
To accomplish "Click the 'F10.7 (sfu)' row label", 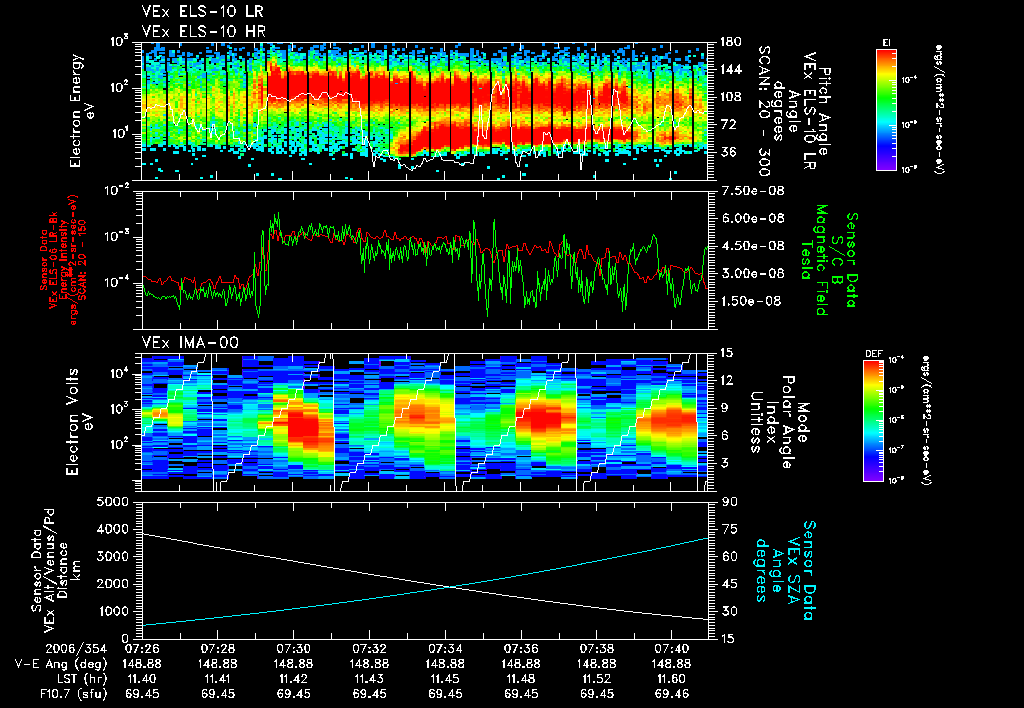I will [x=72, y=694].
